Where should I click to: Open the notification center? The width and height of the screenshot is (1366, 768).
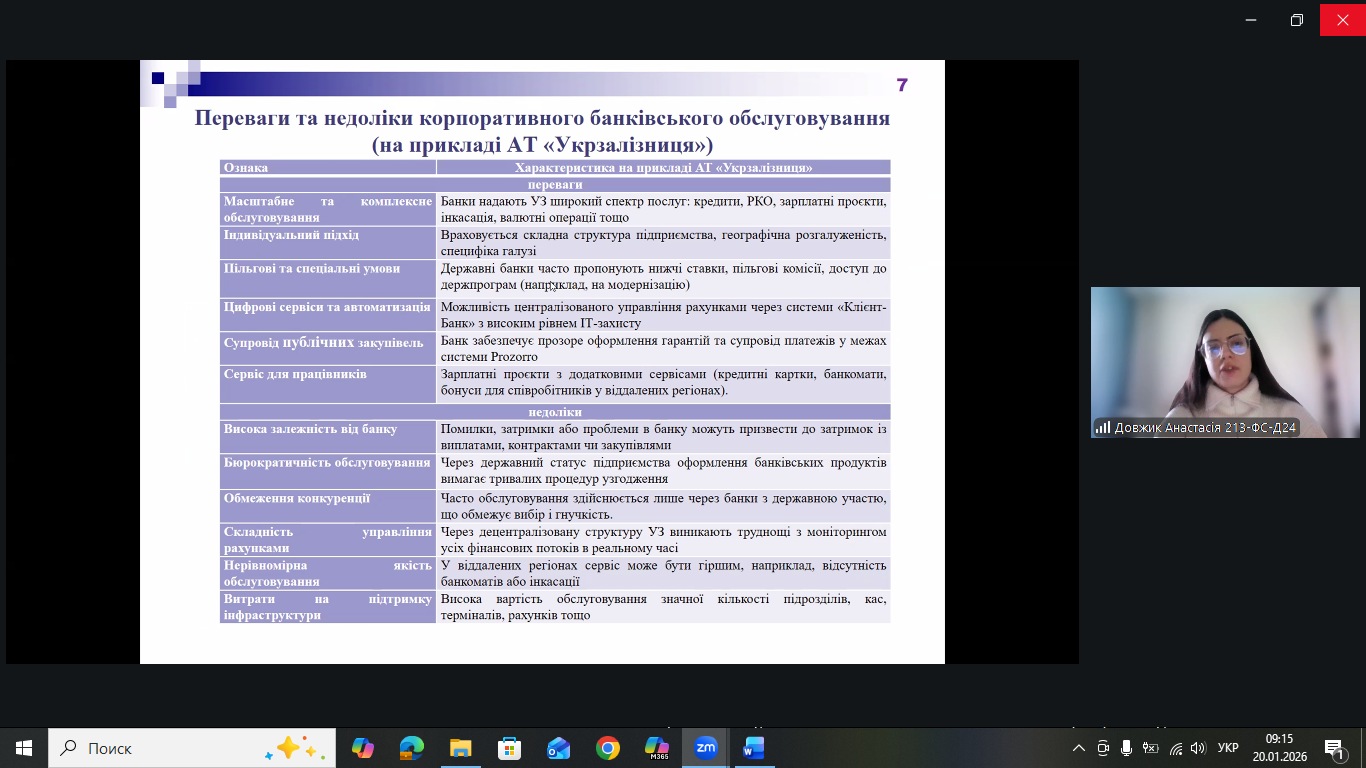[1334, 748]
